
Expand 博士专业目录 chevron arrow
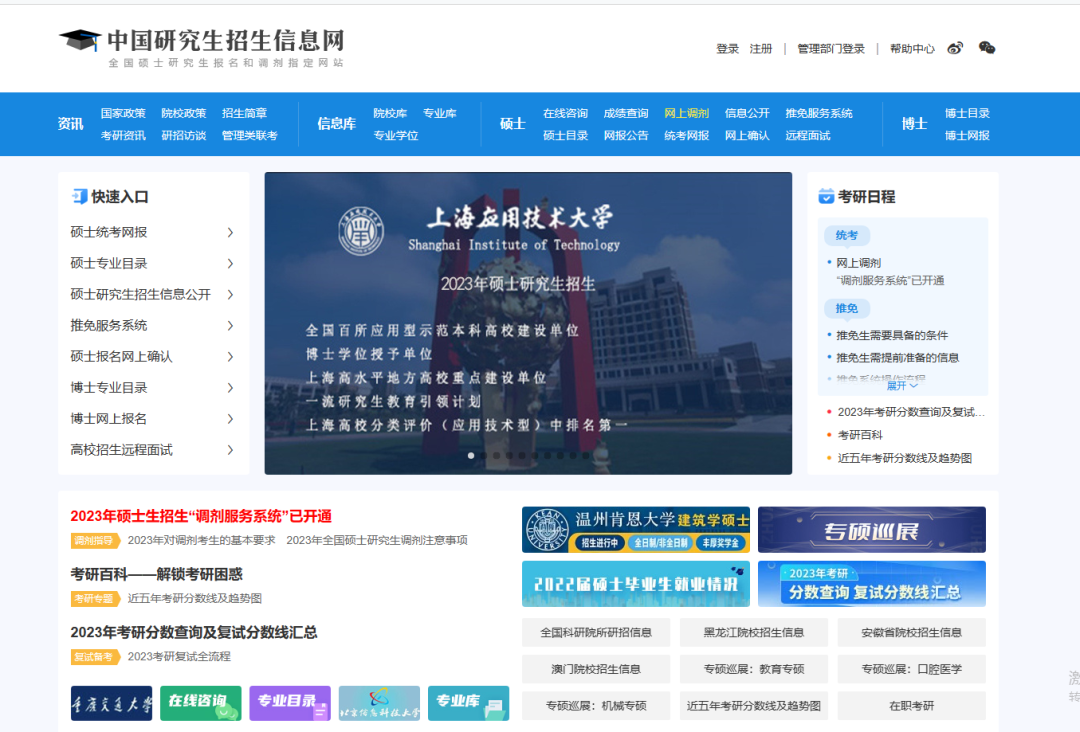tap(230, 388)
